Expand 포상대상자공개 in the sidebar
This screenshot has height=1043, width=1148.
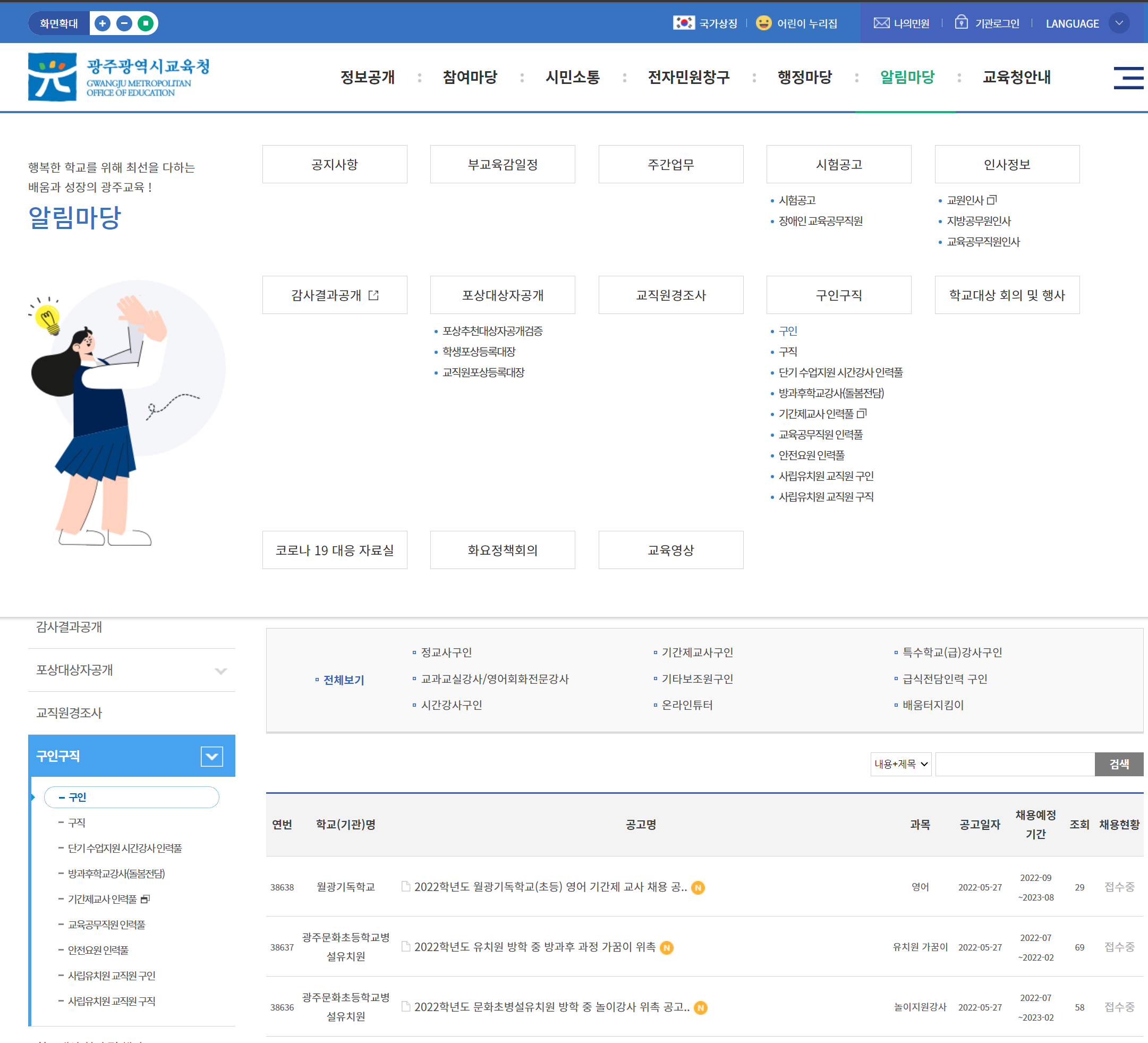221,671
